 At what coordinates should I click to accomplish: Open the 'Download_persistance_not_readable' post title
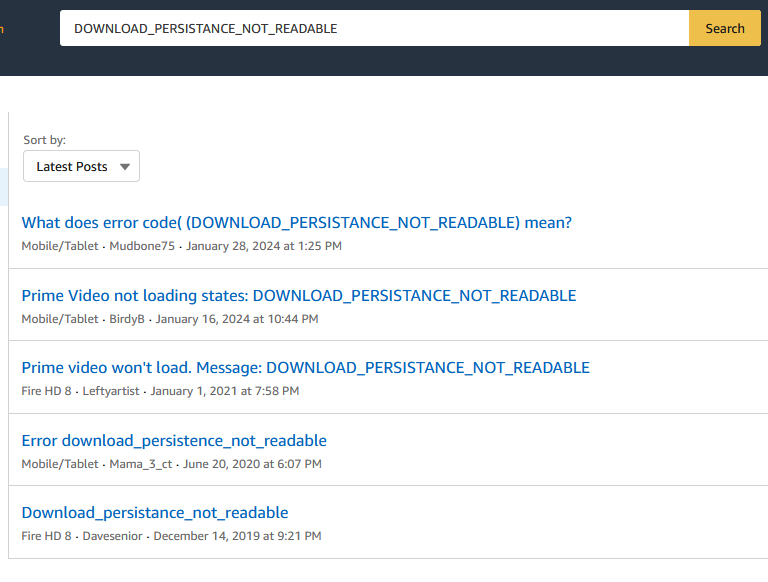[x=155, y=512]
